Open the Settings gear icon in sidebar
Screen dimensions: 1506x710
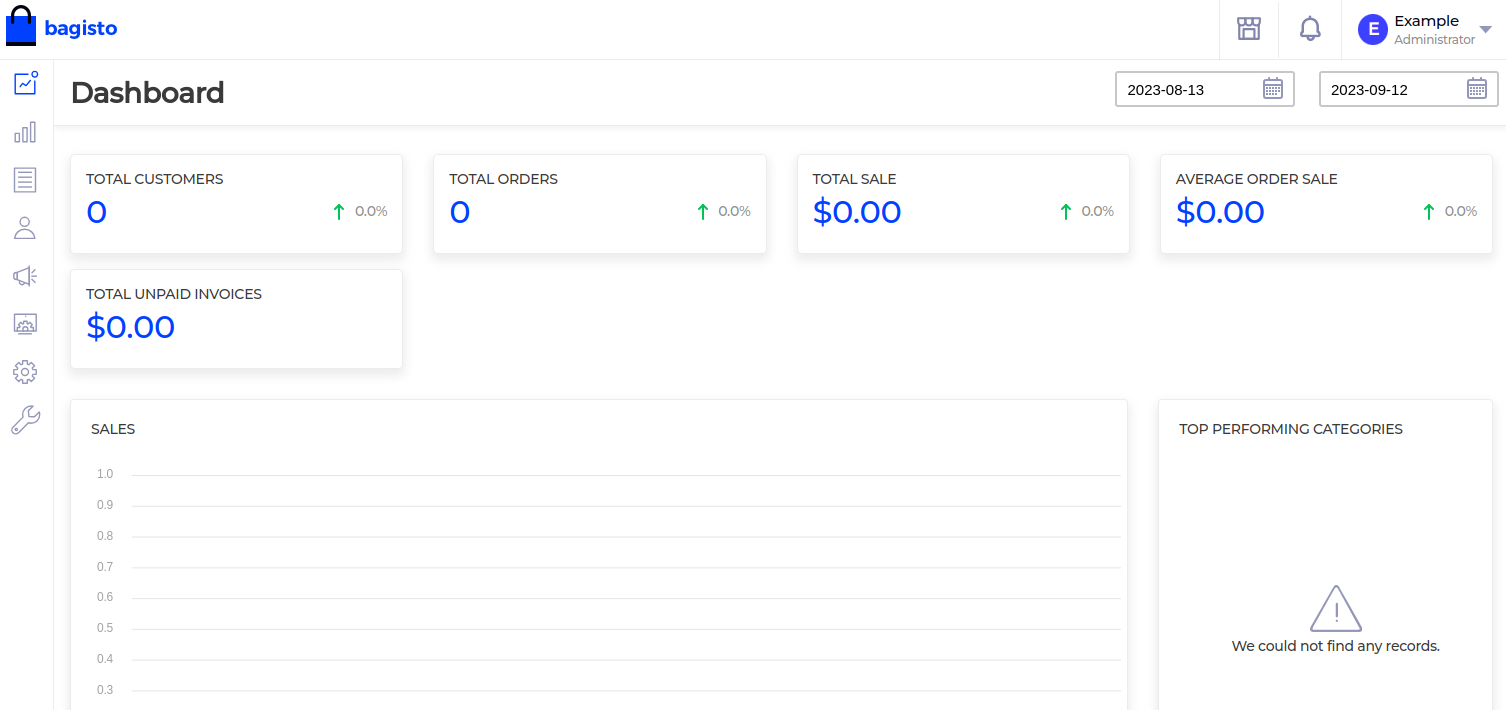(x=25, y=372)
